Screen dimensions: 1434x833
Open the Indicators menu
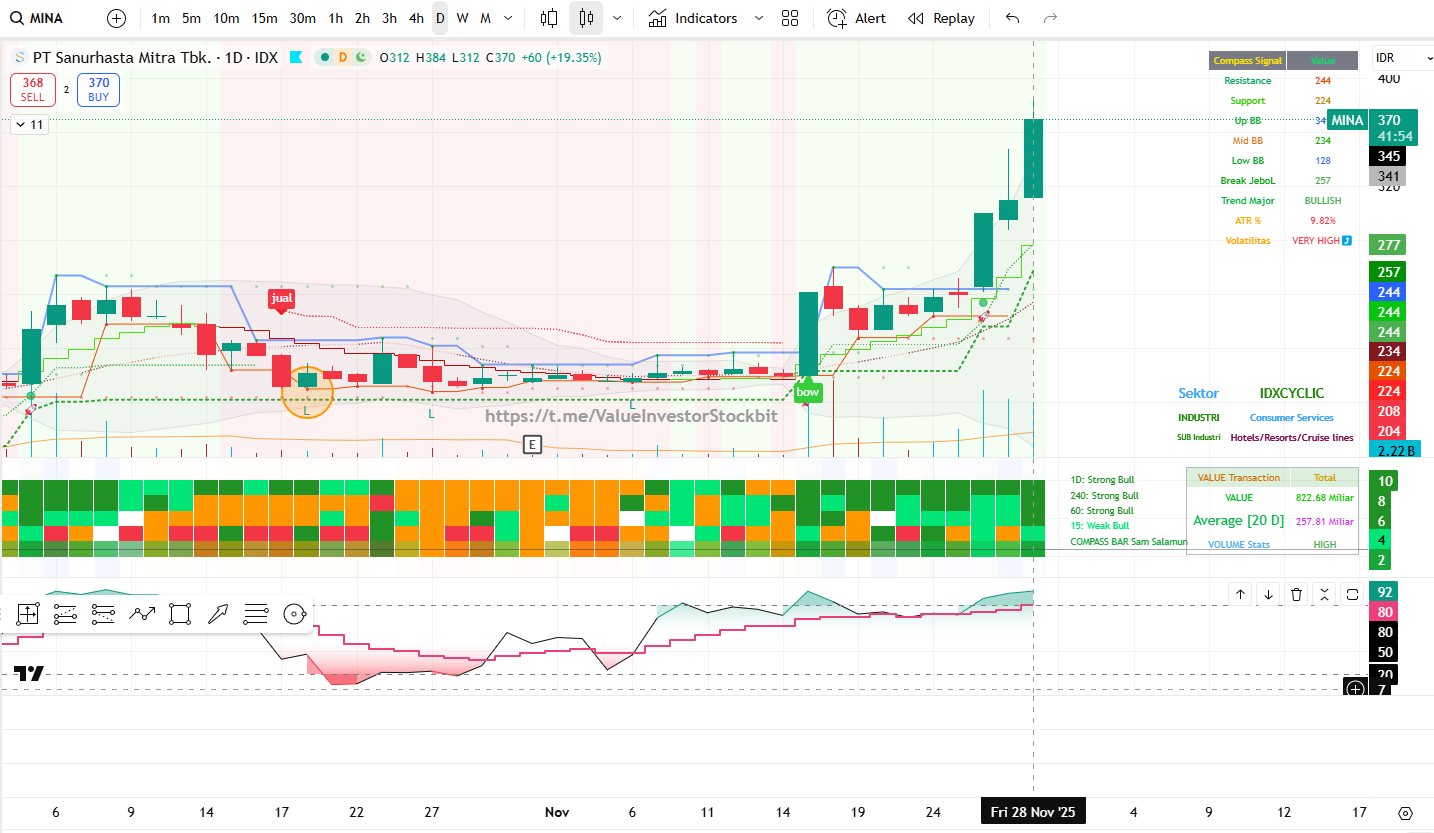pos(705,18)
